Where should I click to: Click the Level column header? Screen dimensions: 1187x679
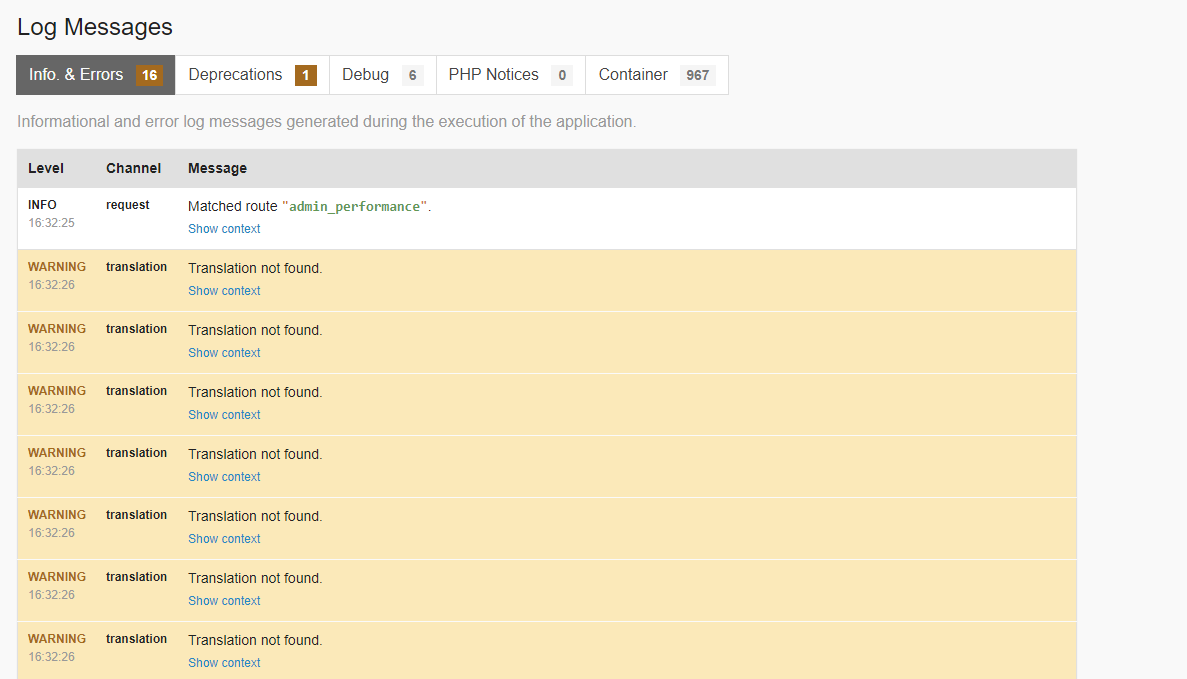(45, 168)
